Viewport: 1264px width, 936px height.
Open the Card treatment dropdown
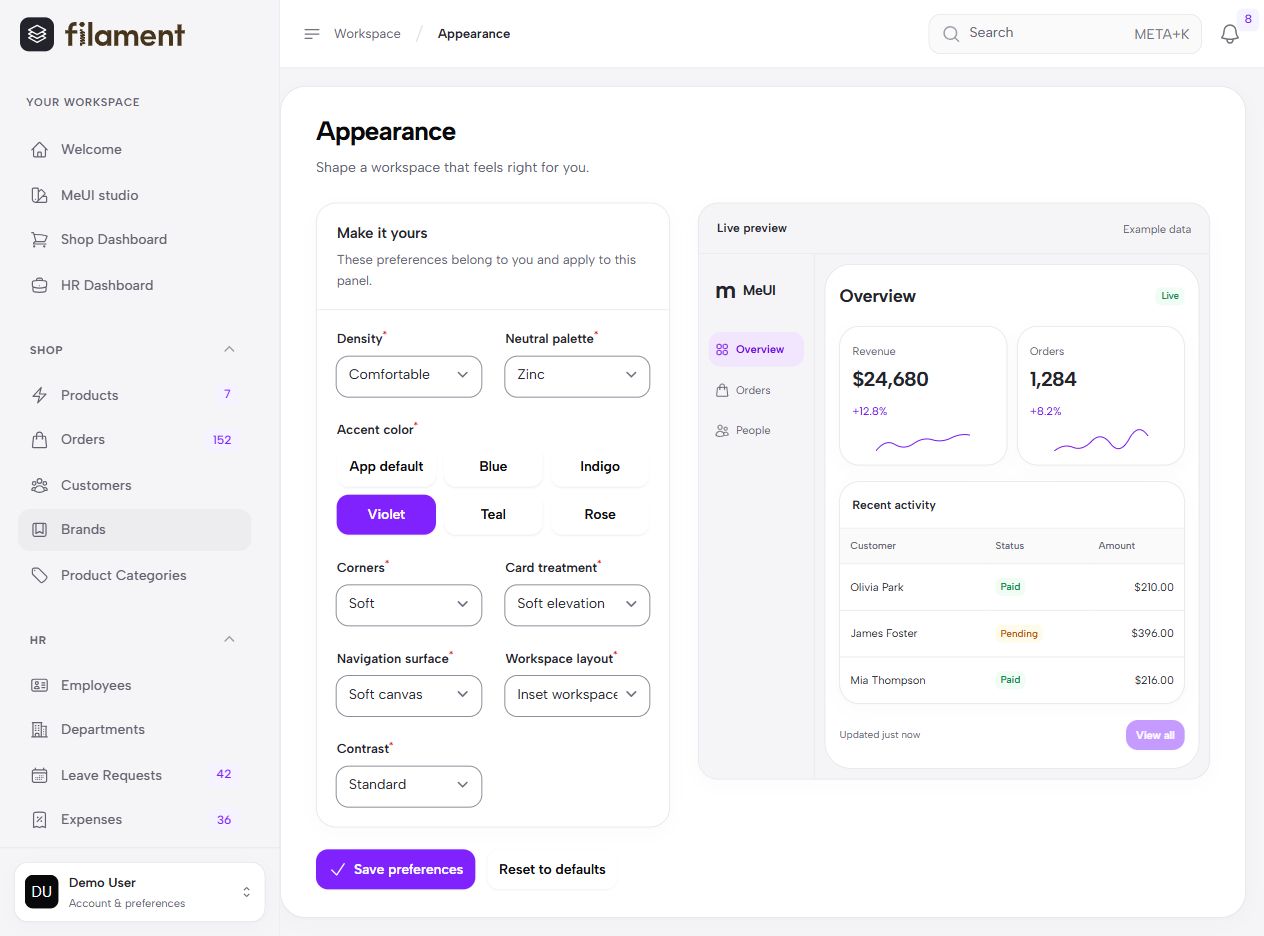coord(577,605)
